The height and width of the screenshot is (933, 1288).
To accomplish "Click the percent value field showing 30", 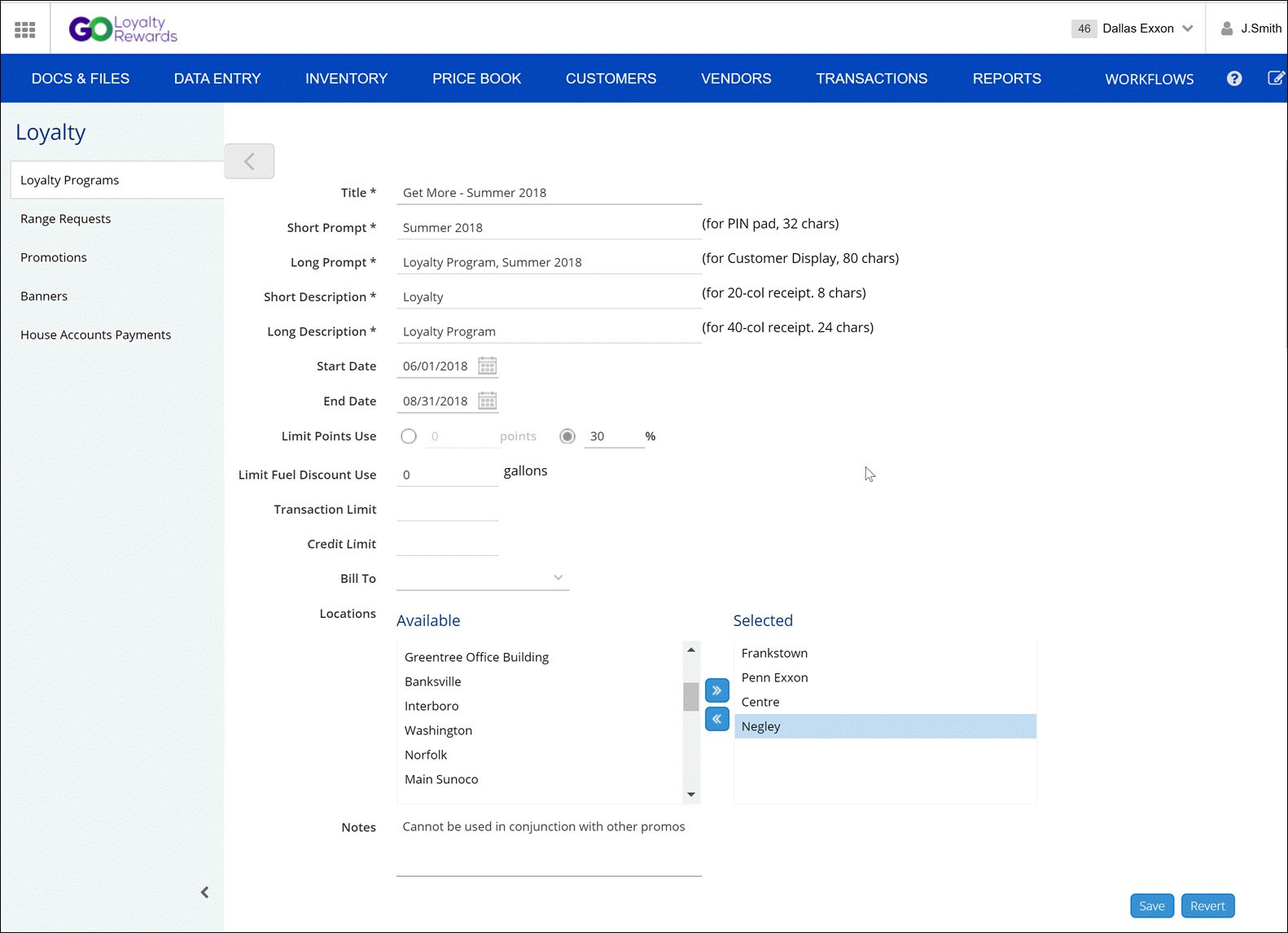I will click(614, 436).
